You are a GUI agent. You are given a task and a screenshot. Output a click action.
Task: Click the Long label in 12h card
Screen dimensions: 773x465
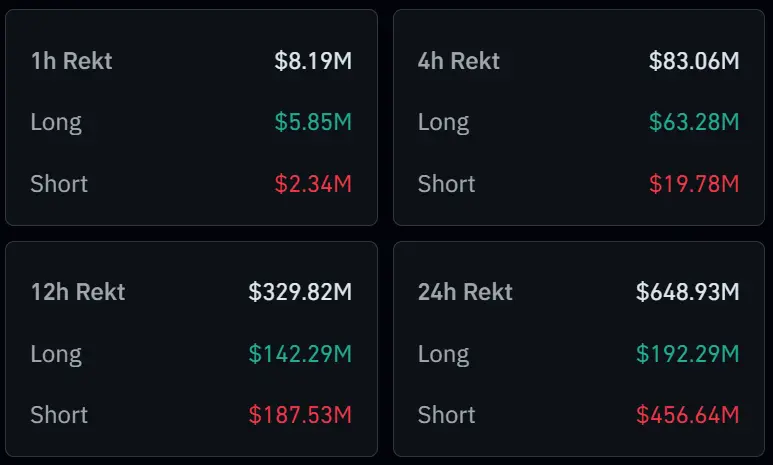pos(56,354)
